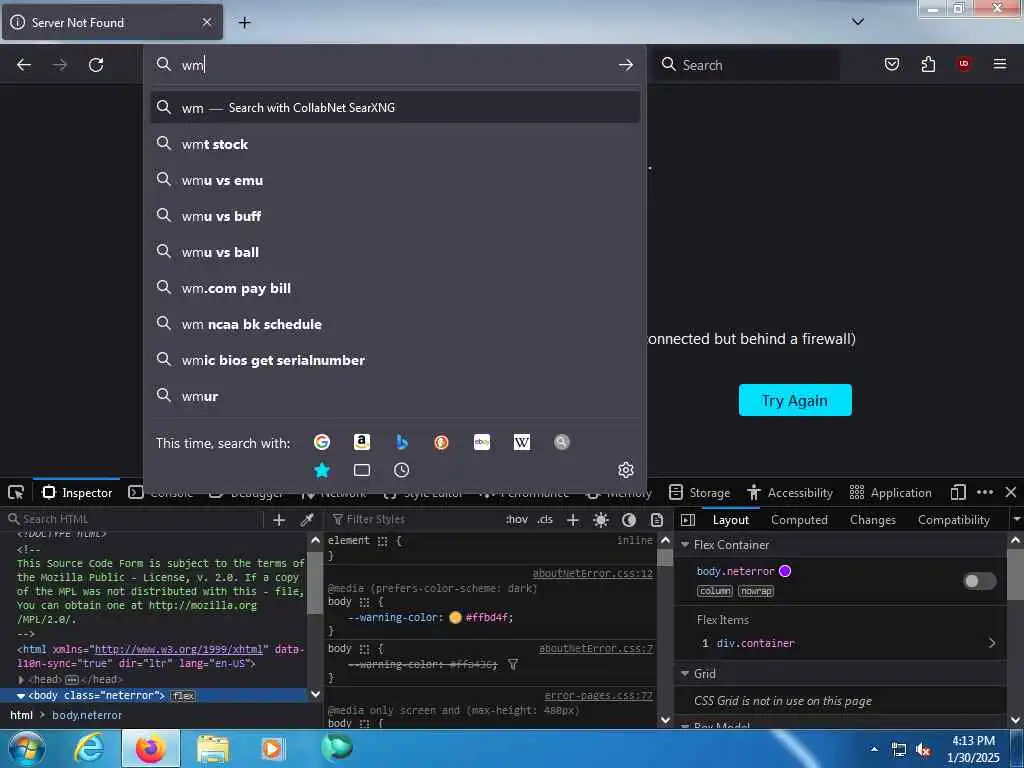
Task: Toggle the :hov pseudo-class panel
Action: tap(516, 519)
